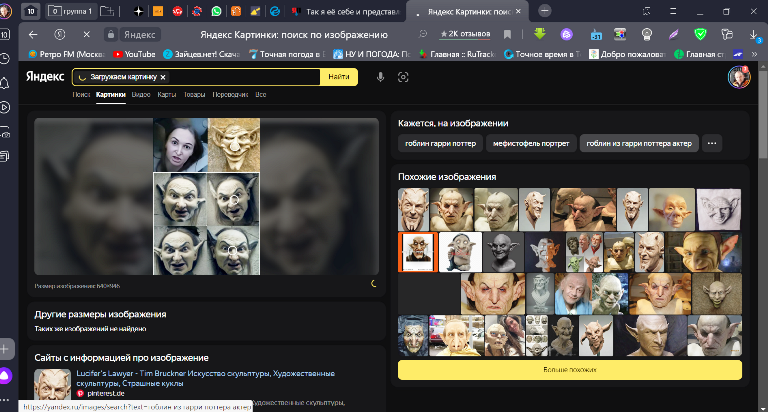Open the black four-point star pinned tab
This screenshot has height=412, width=768.
coord(139,11)
